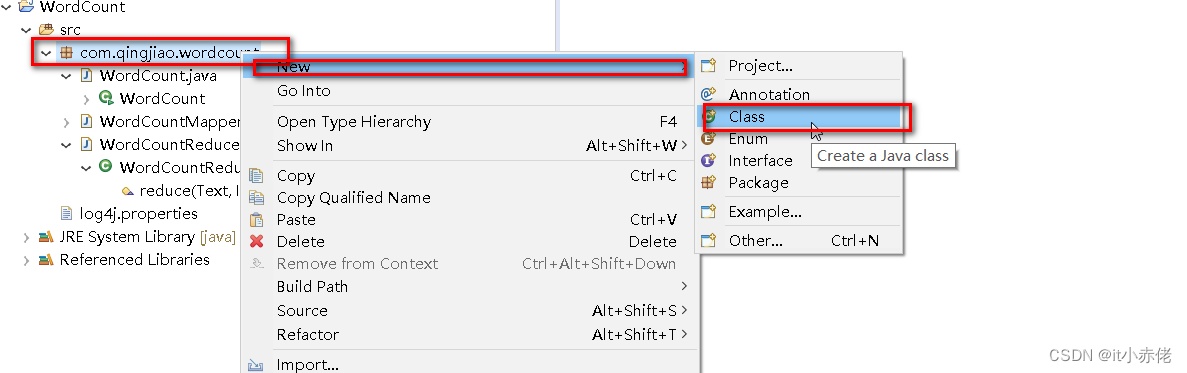Collapse the com.qingjiao.wordcount package
This screenshot has height=373, width=1187.
[46, 54]
